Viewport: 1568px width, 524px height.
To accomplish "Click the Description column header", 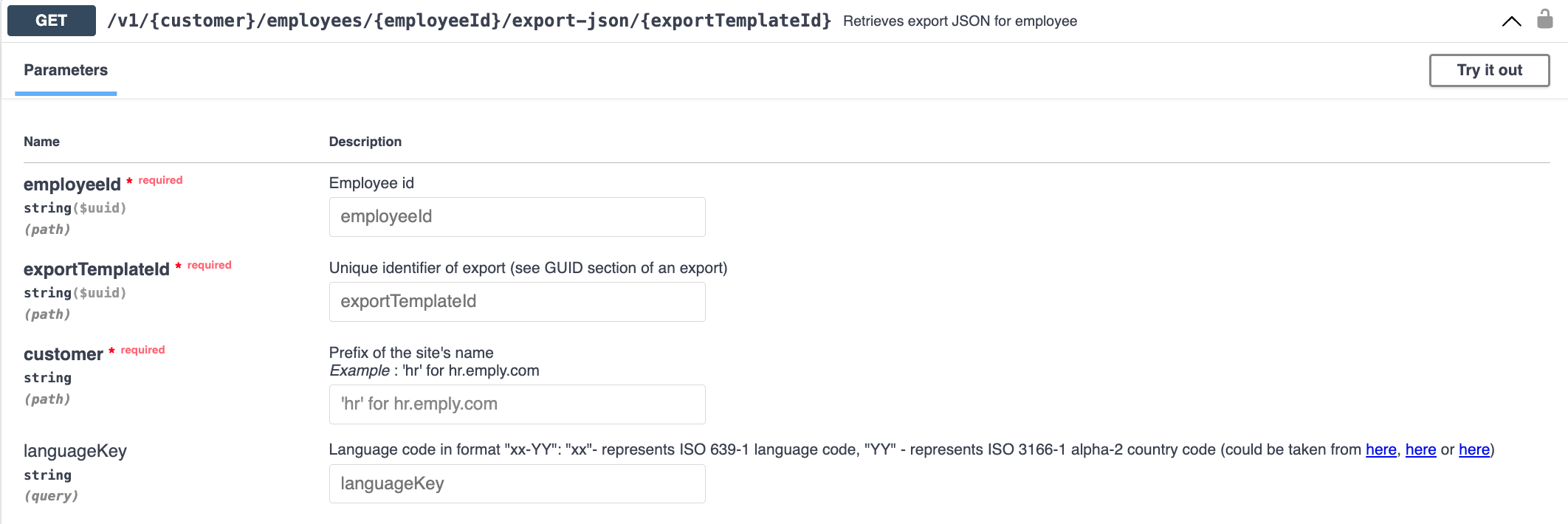I will click(365, 142).
